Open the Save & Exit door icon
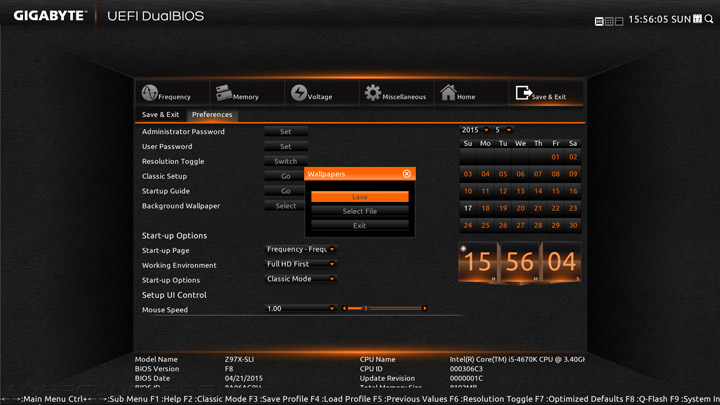 coord(523,93)
